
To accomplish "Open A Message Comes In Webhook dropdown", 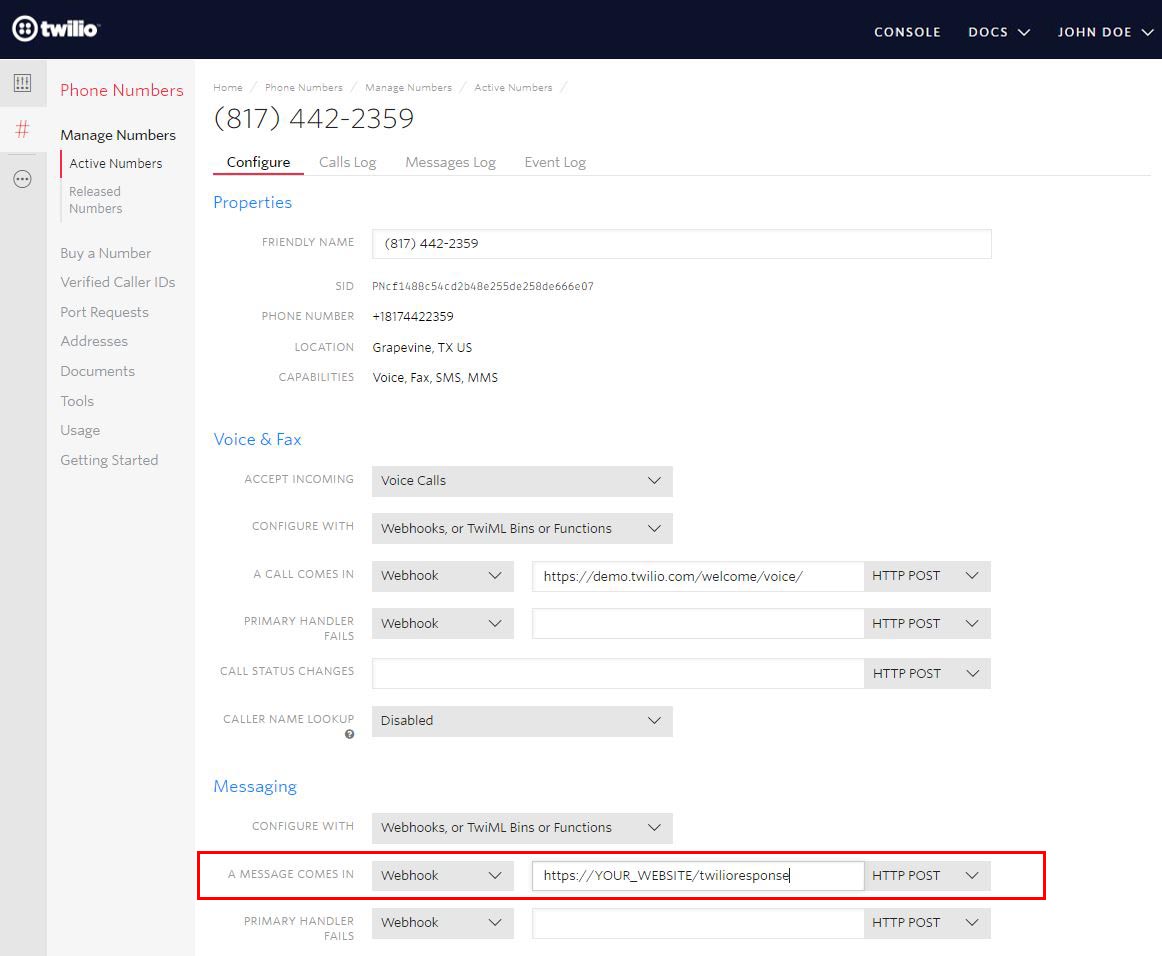I will 442,875.
